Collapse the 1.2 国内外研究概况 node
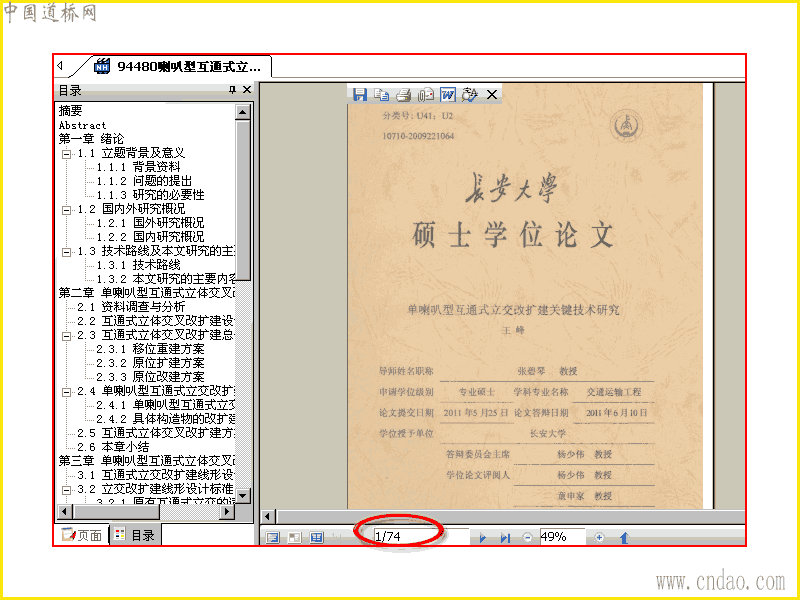 coord(66,210)
